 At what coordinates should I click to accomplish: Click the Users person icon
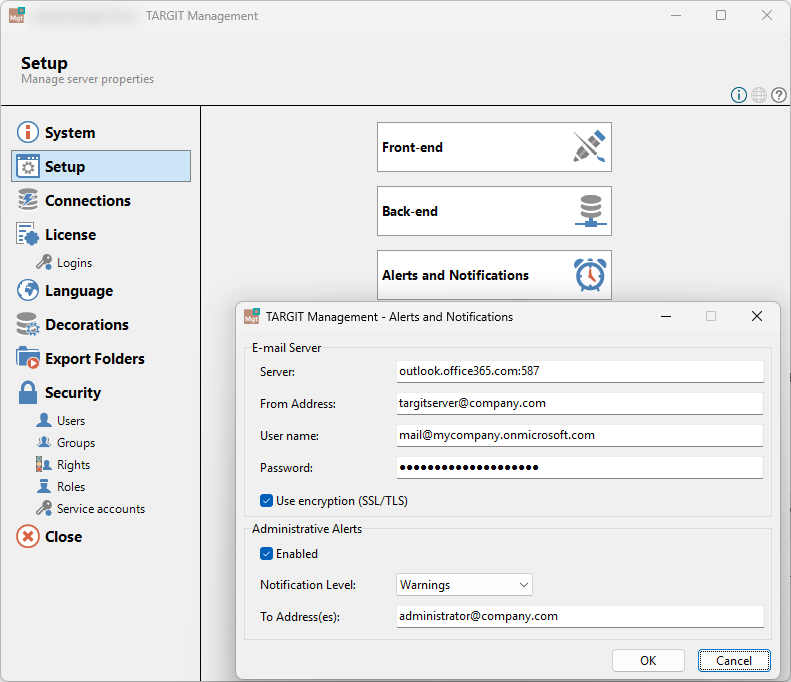point(44,420)
